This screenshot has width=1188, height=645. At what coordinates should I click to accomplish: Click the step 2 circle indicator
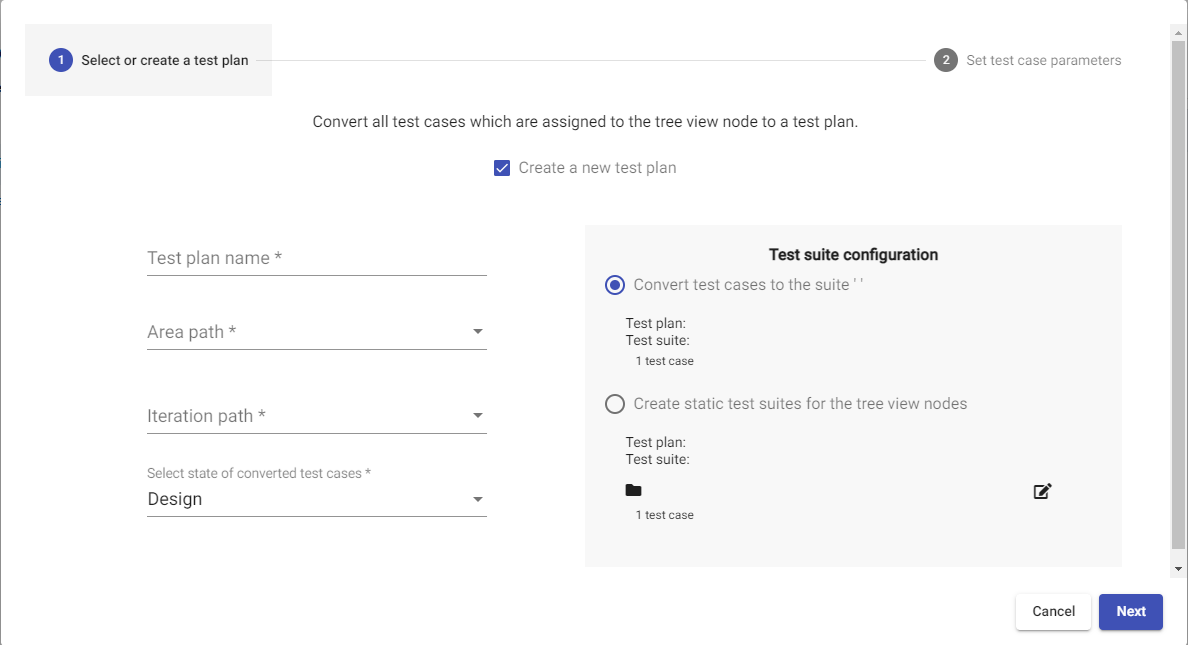(945, 60)
